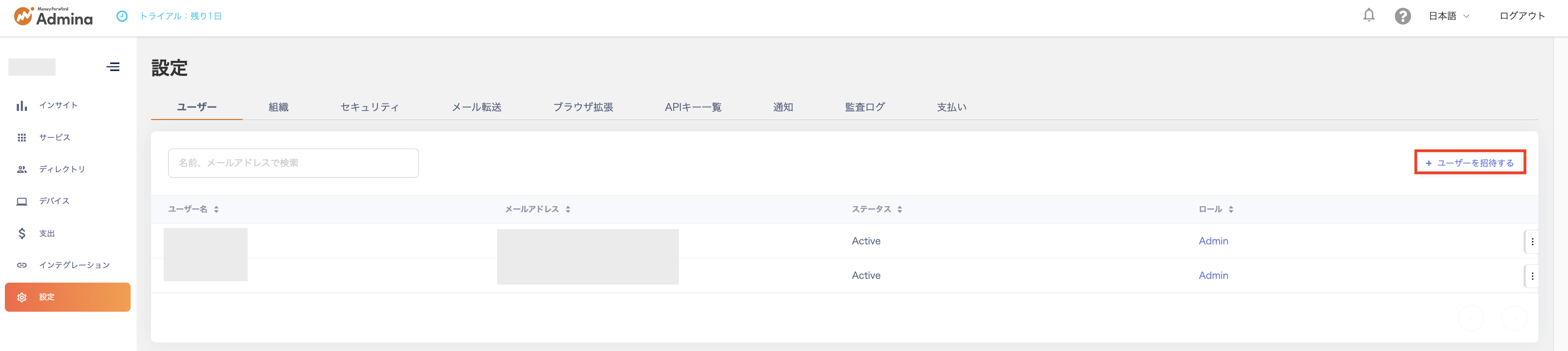Open 設定 in the sidebar
The height and width of the screenshot is (351, 1568).
point(68,297)
